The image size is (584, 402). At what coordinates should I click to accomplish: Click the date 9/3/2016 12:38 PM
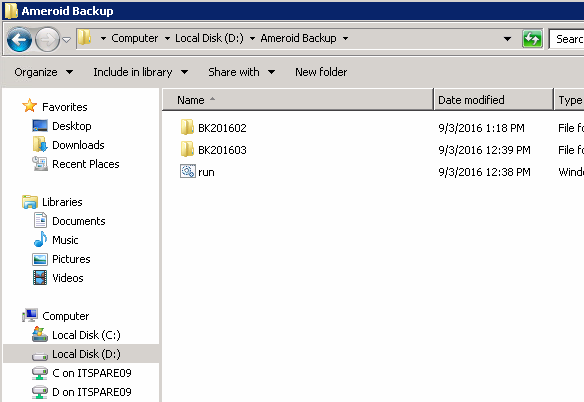coord(484,172)
